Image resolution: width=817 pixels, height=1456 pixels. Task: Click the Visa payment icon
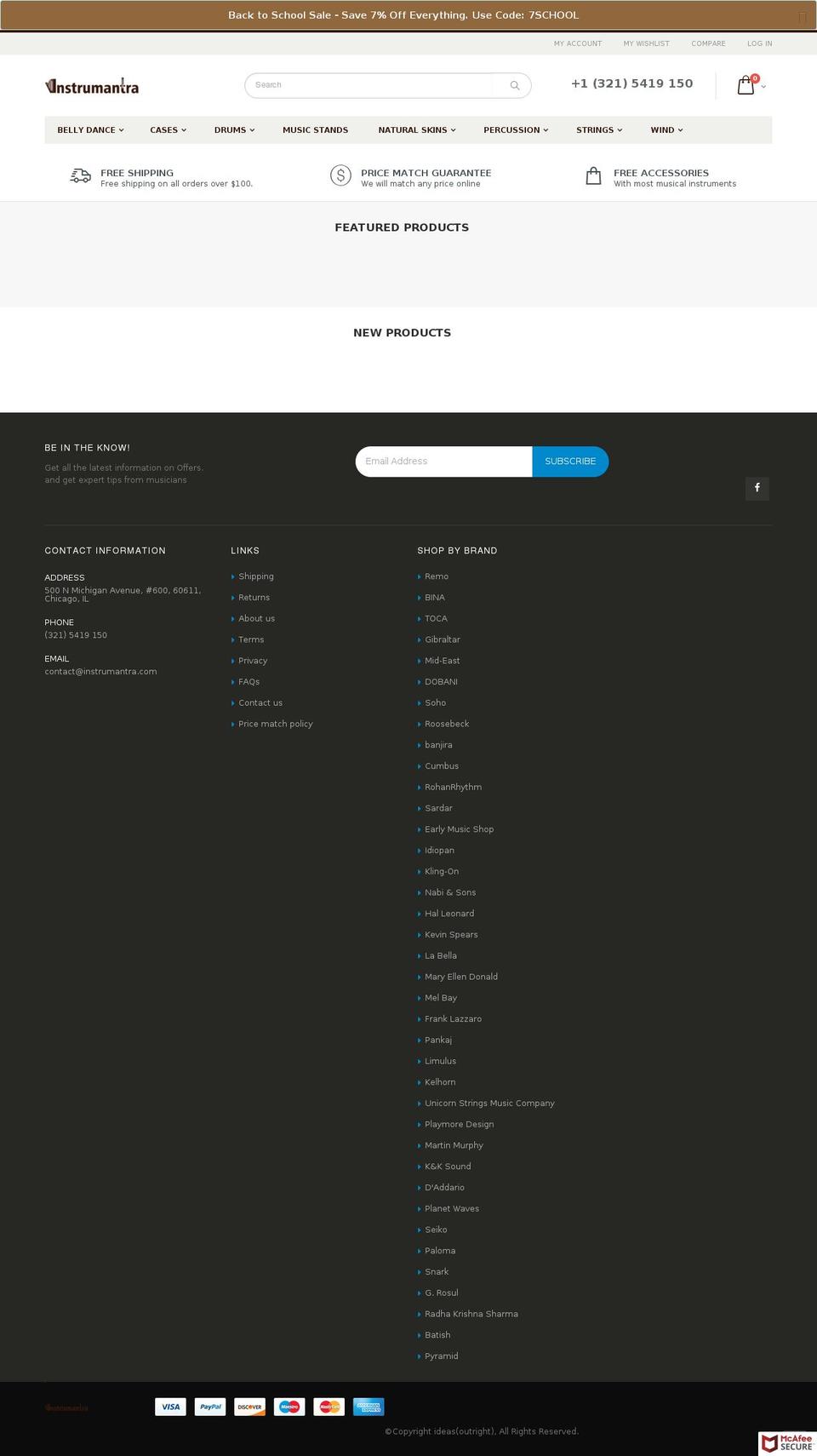(x=170, y=1407)
